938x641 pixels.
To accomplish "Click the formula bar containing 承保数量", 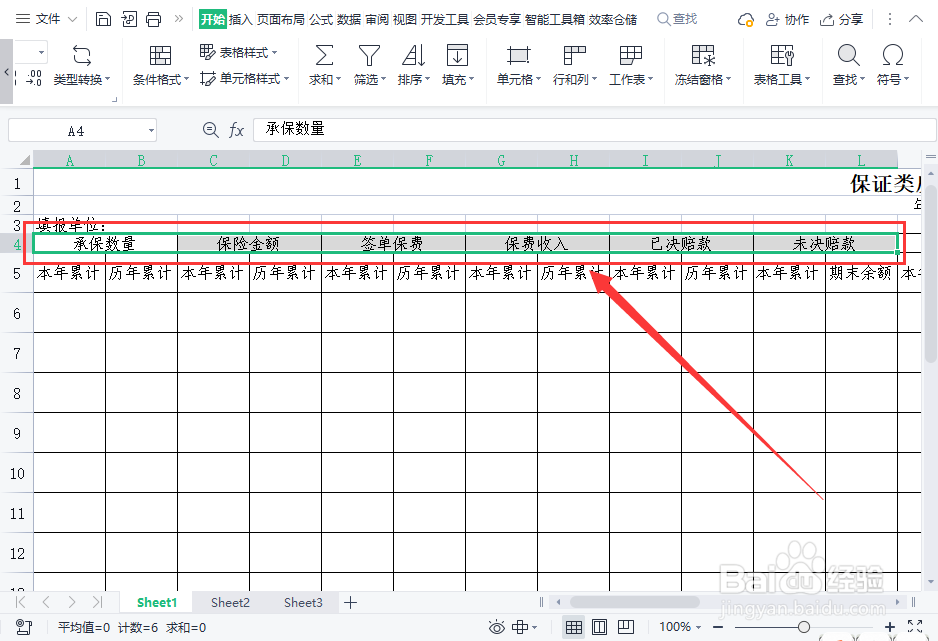I will click(595, 130).
